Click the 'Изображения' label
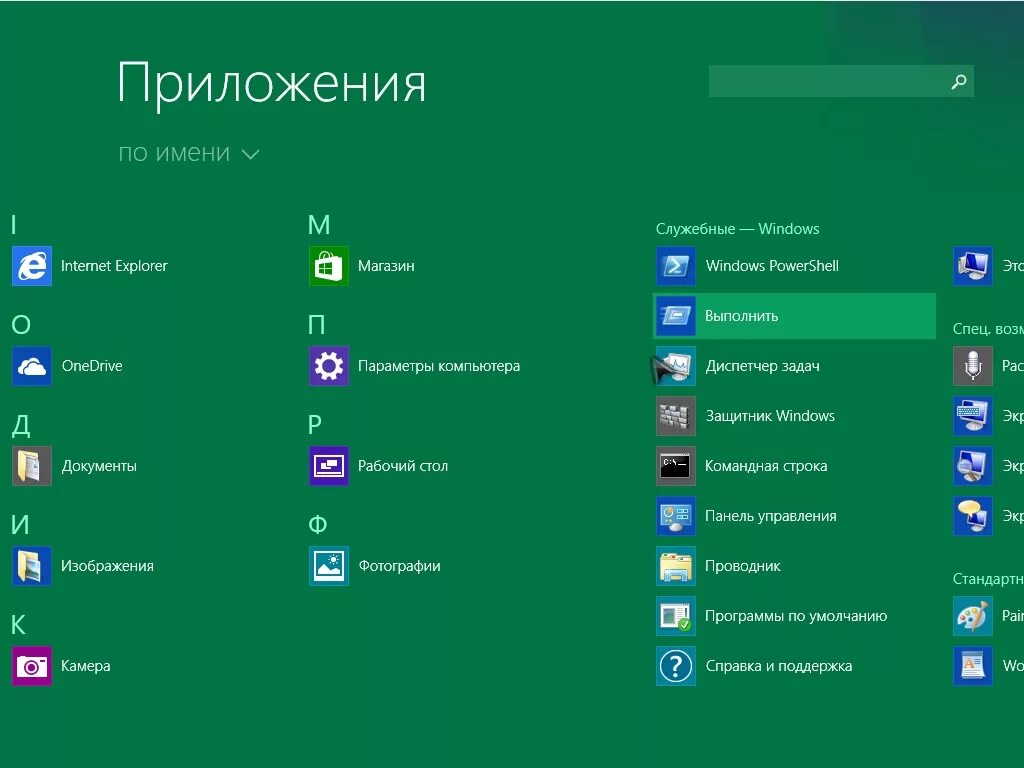1024x768 pixels. point(108,566)
